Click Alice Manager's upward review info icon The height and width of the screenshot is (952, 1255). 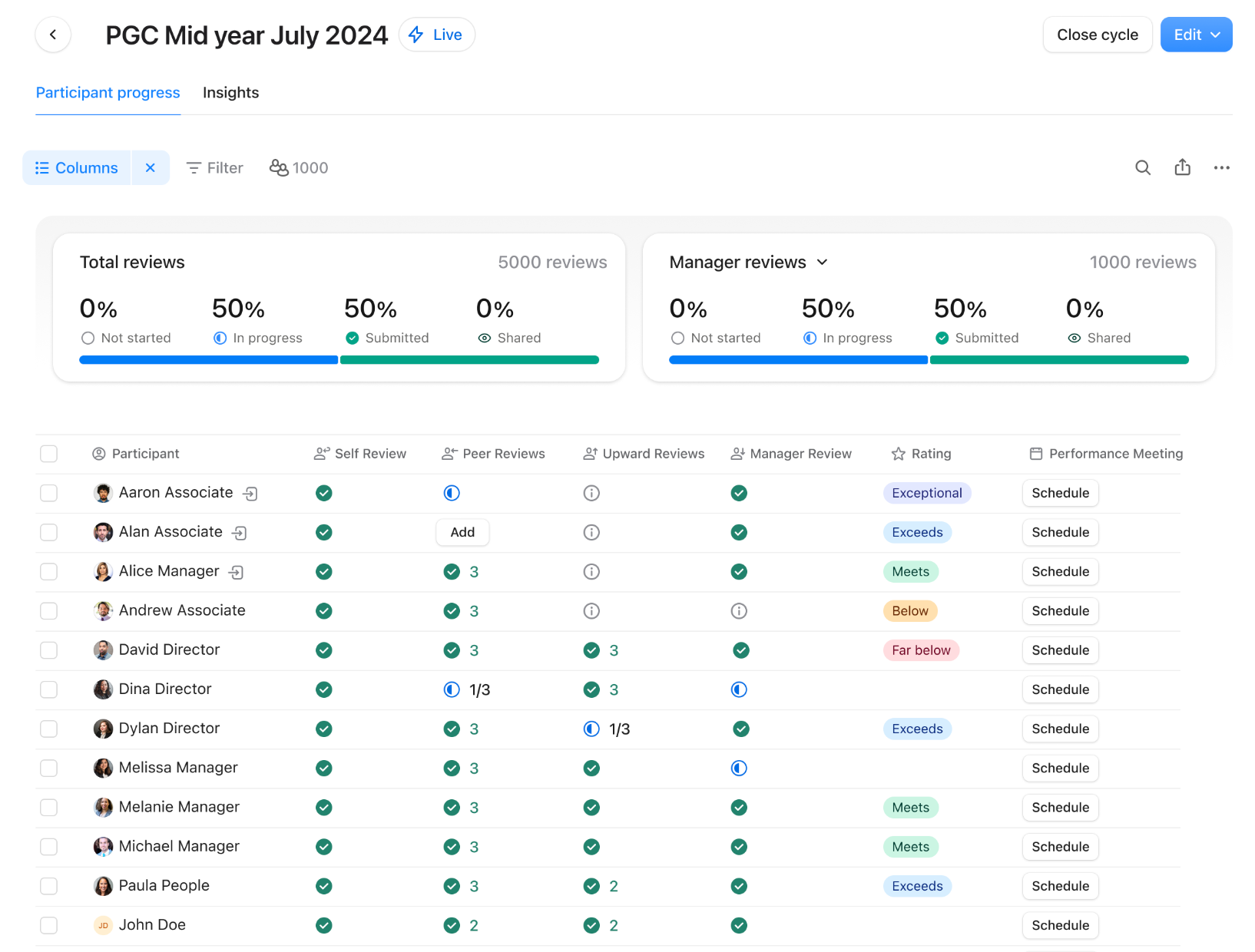[591, 571]
